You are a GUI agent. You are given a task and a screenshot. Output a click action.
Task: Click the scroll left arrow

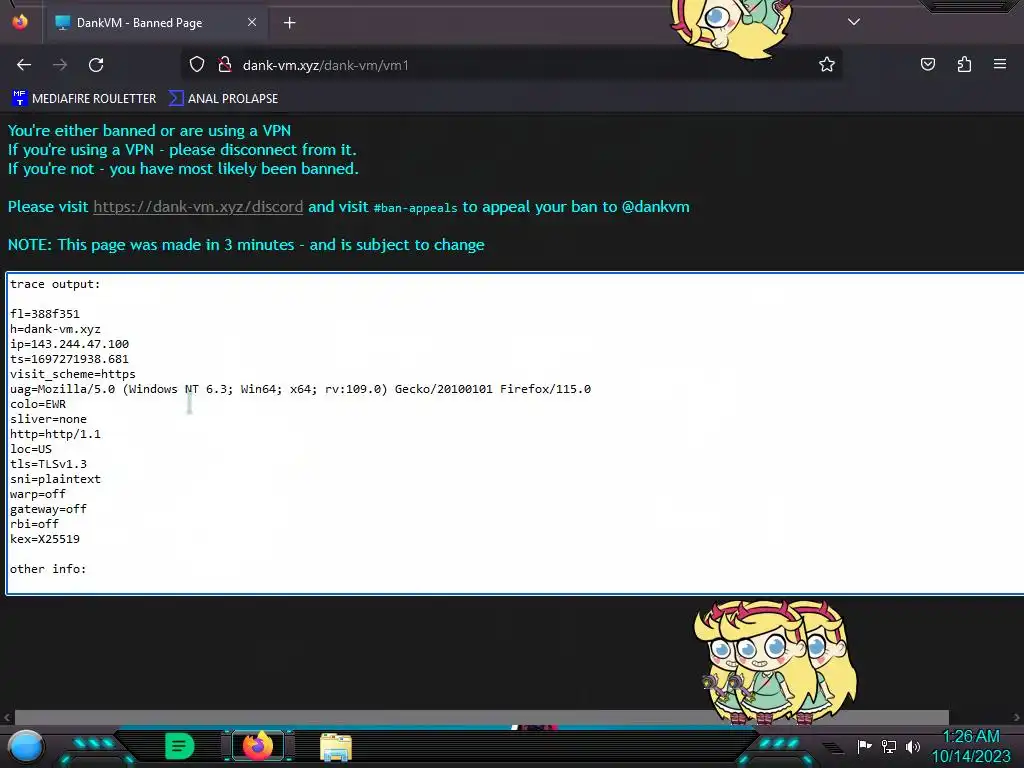click(7, 717)
